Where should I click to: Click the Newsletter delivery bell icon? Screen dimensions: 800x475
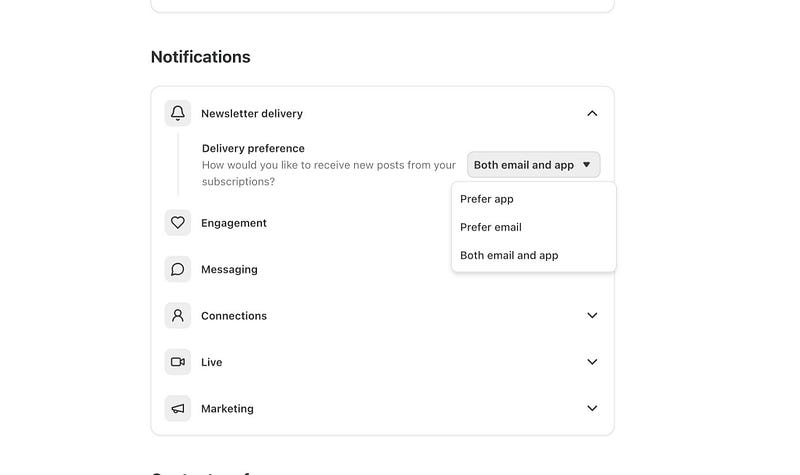tap(178, 113)
